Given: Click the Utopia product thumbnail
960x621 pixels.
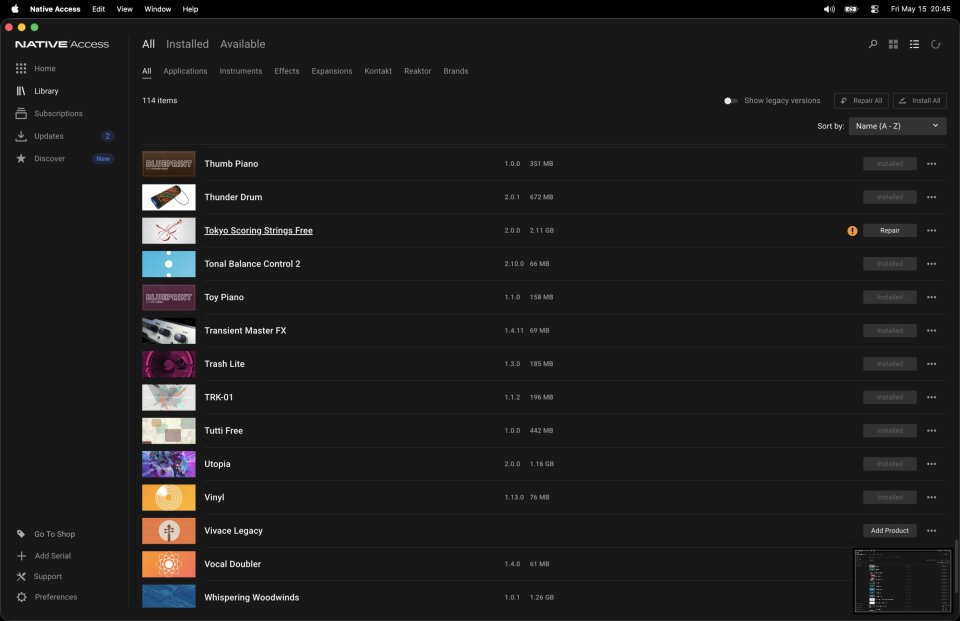Looking at the screenshot, I should coord(168,464).
